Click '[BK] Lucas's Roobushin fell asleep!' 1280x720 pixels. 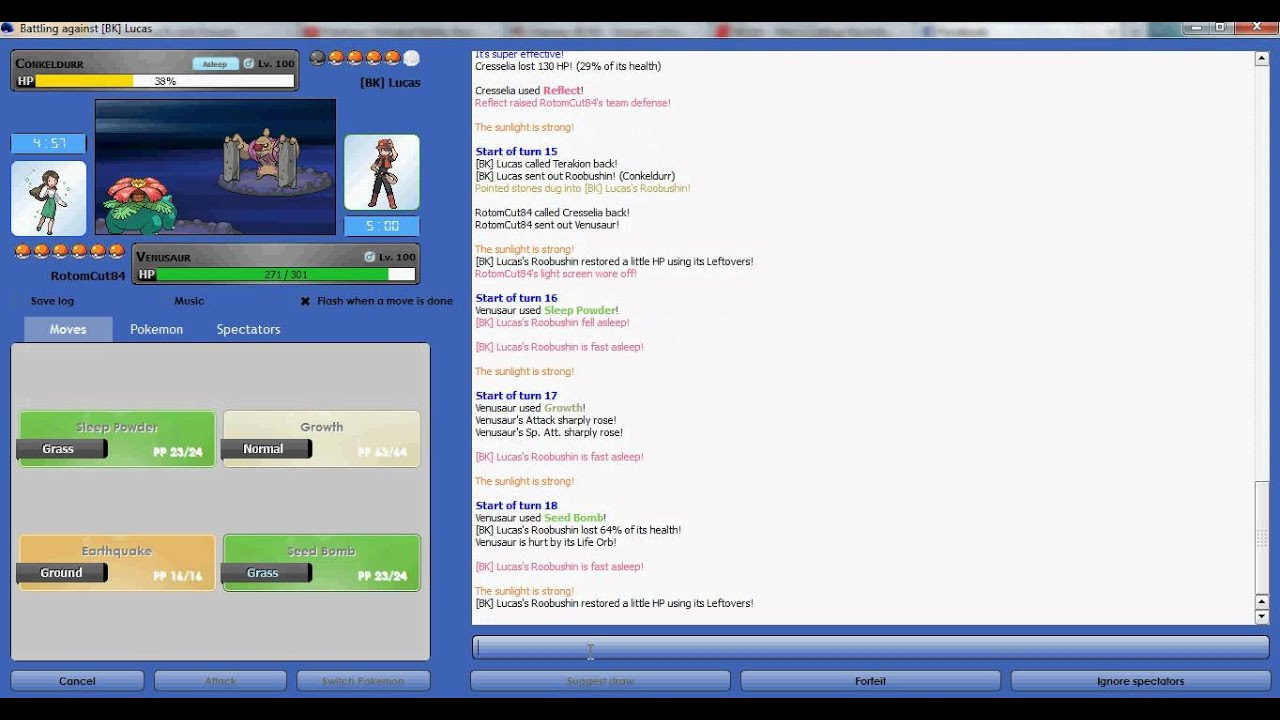click(x=552, y=323)
